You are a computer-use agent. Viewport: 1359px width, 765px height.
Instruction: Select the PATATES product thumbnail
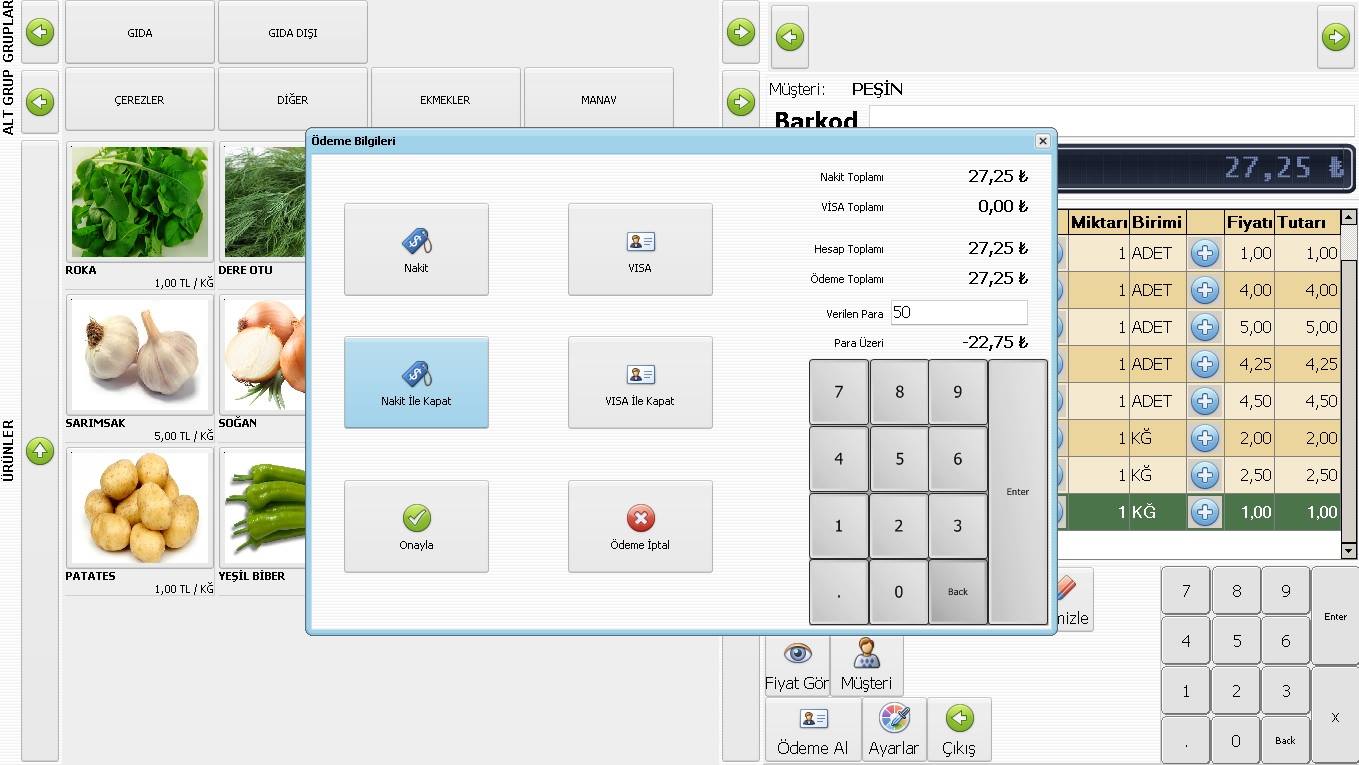(x=139, y=508)
